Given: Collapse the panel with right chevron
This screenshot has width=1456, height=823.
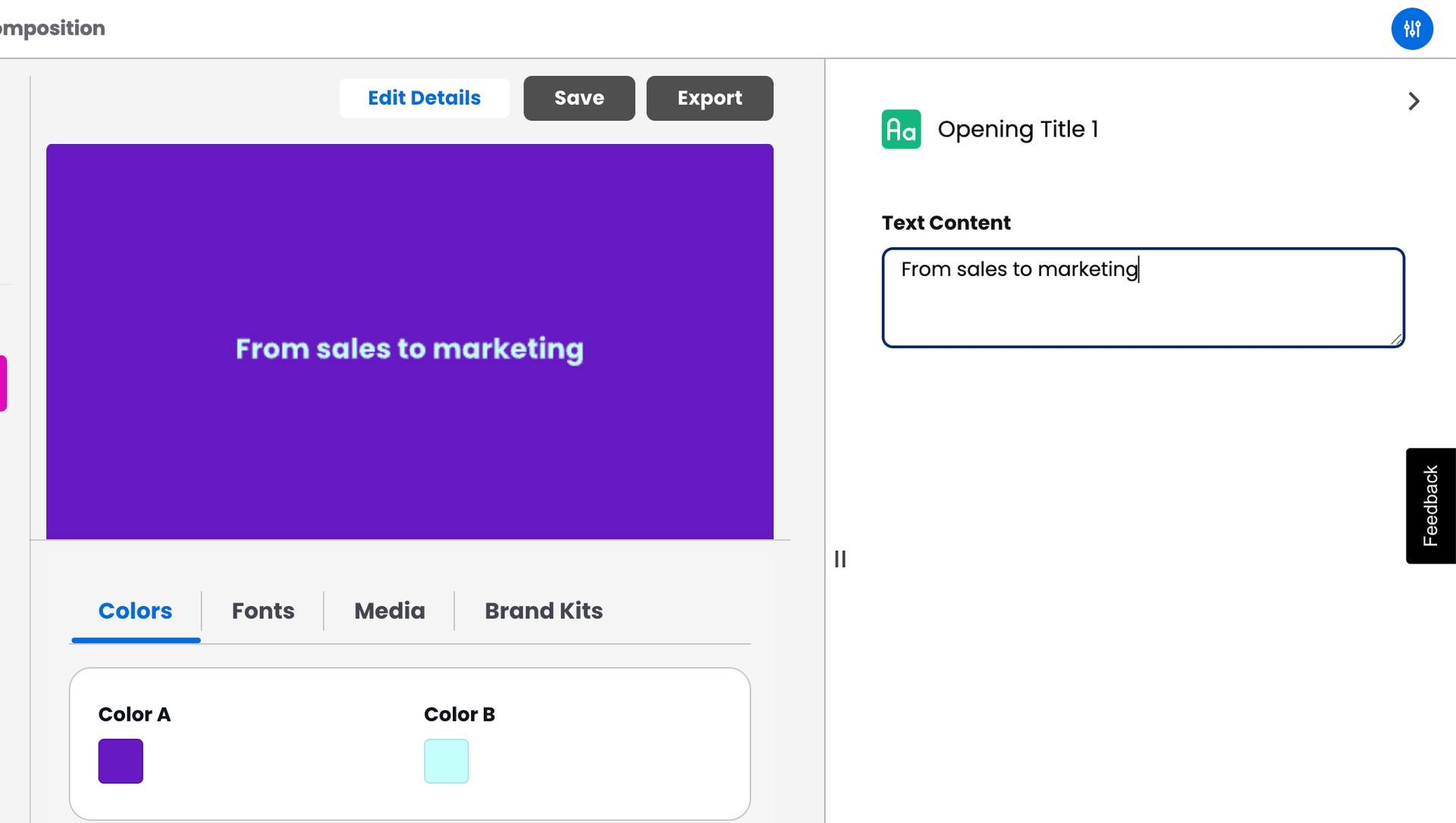Looking at the screenshot, I should [1414, 102].
